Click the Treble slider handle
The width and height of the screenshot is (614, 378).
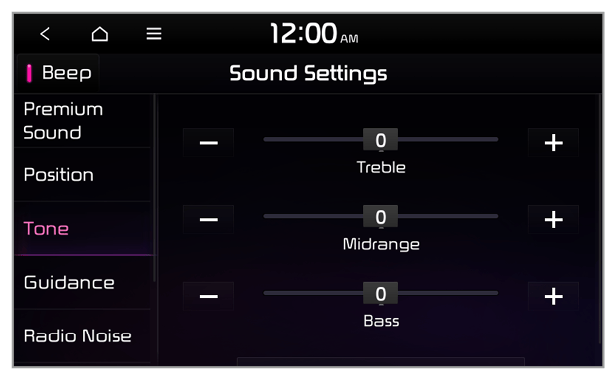380,139
